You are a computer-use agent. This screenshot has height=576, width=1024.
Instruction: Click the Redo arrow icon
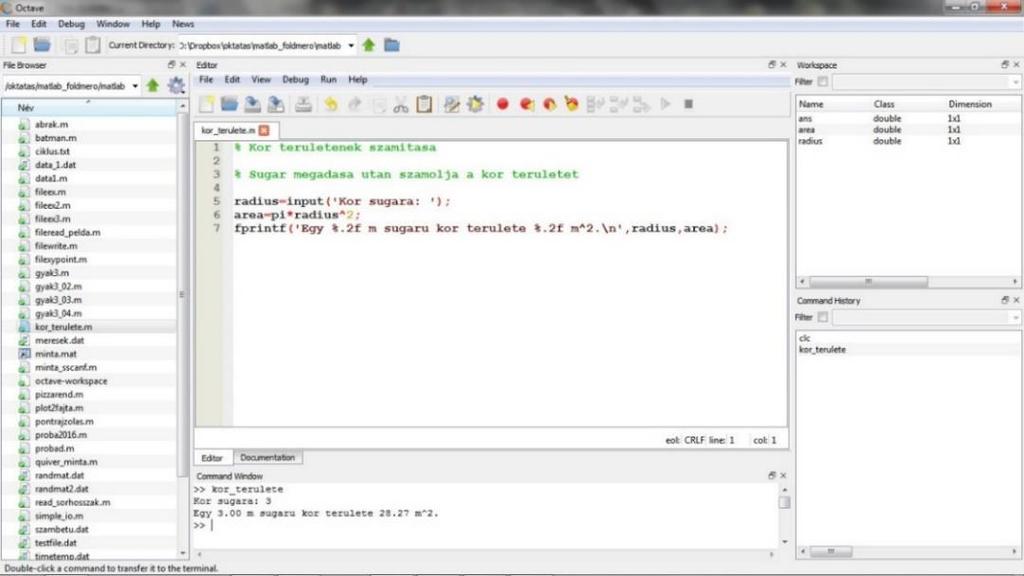coord(355,104)
